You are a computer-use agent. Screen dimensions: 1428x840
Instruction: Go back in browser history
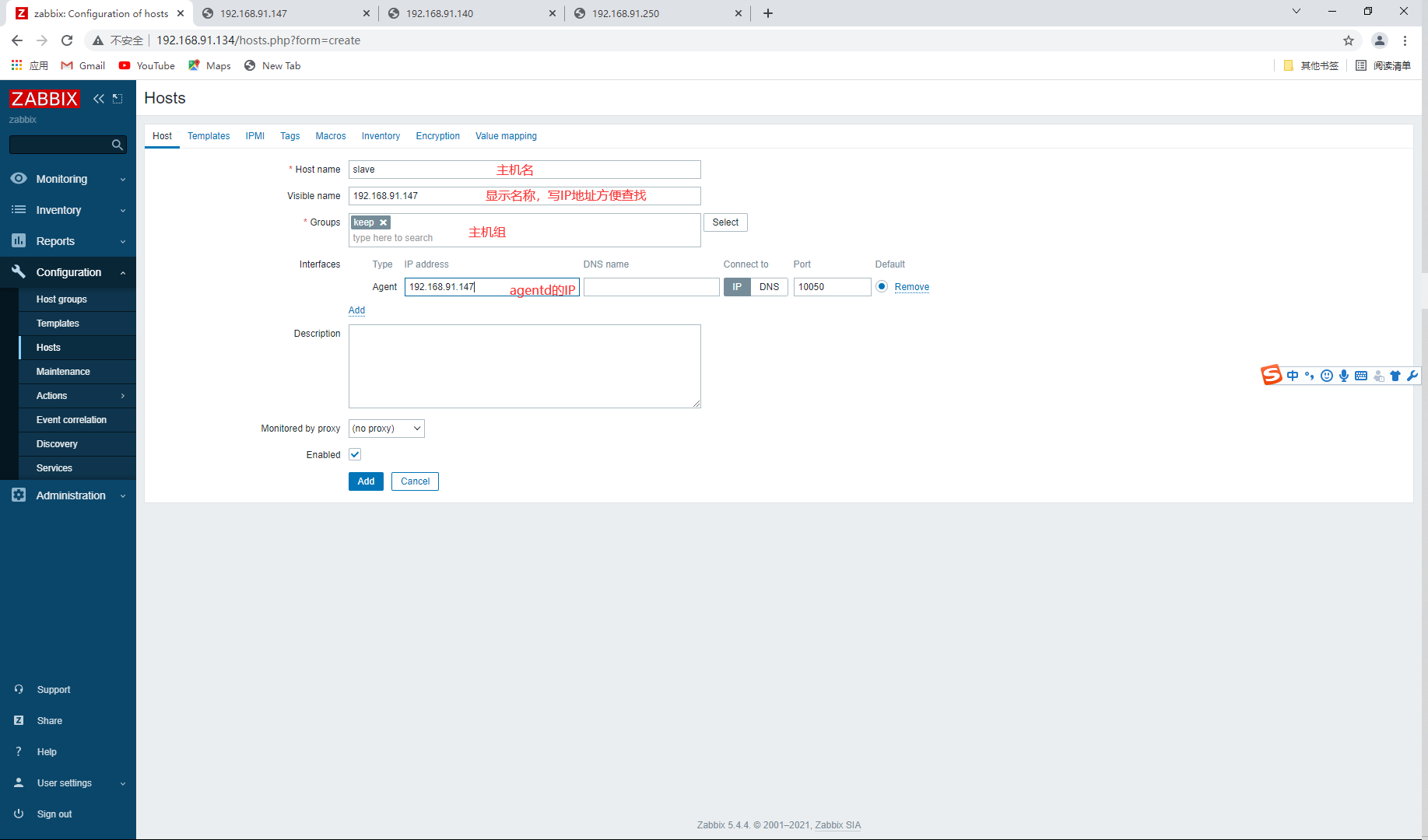(x=17, y=40)
